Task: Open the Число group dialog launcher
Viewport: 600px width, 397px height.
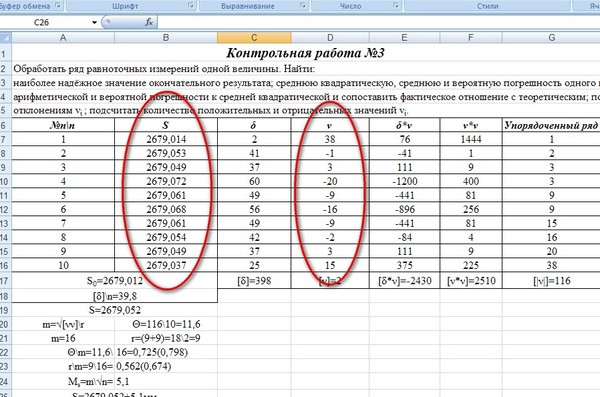Action: [396, 5]
